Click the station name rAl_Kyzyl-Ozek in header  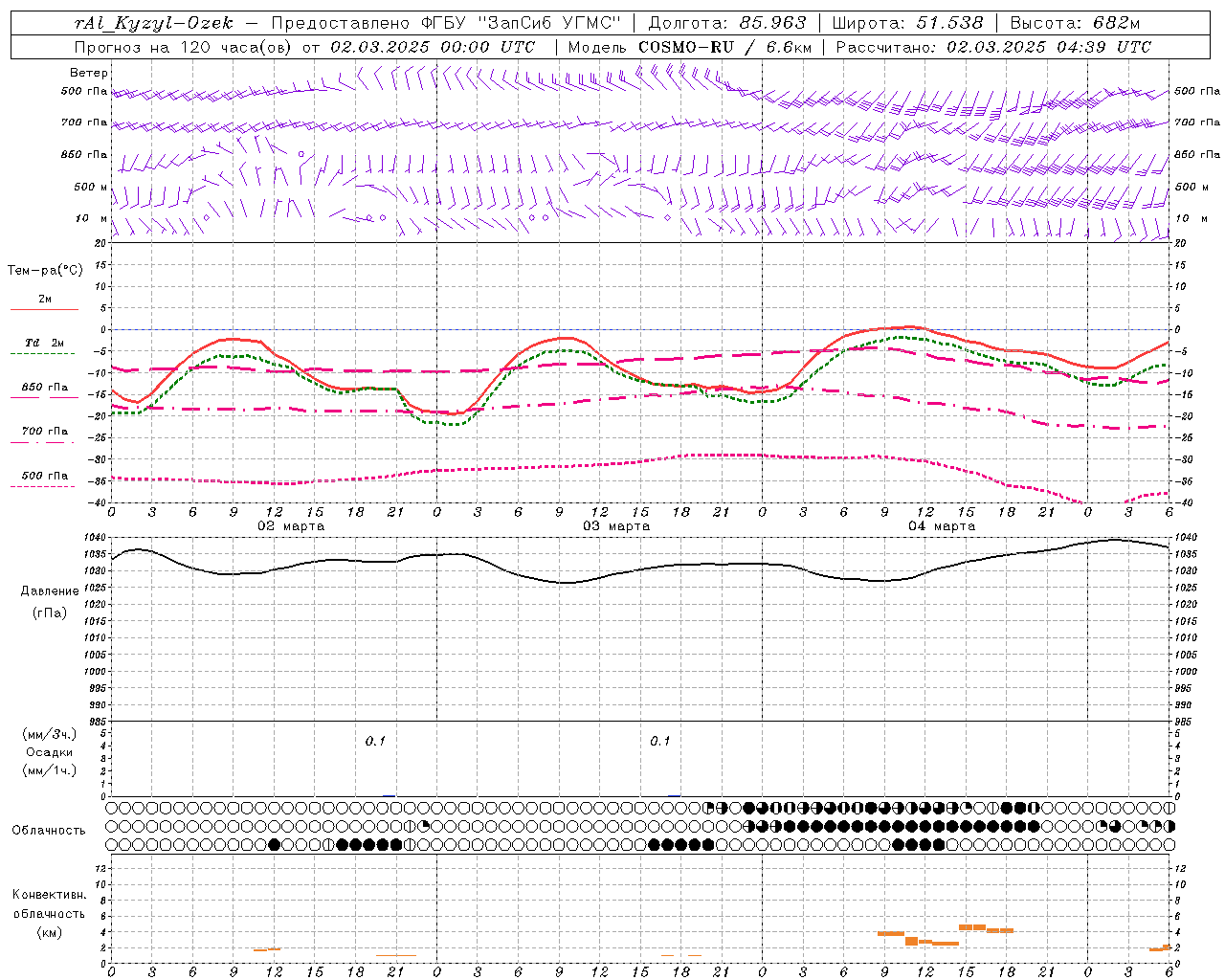tap(154, 23)
